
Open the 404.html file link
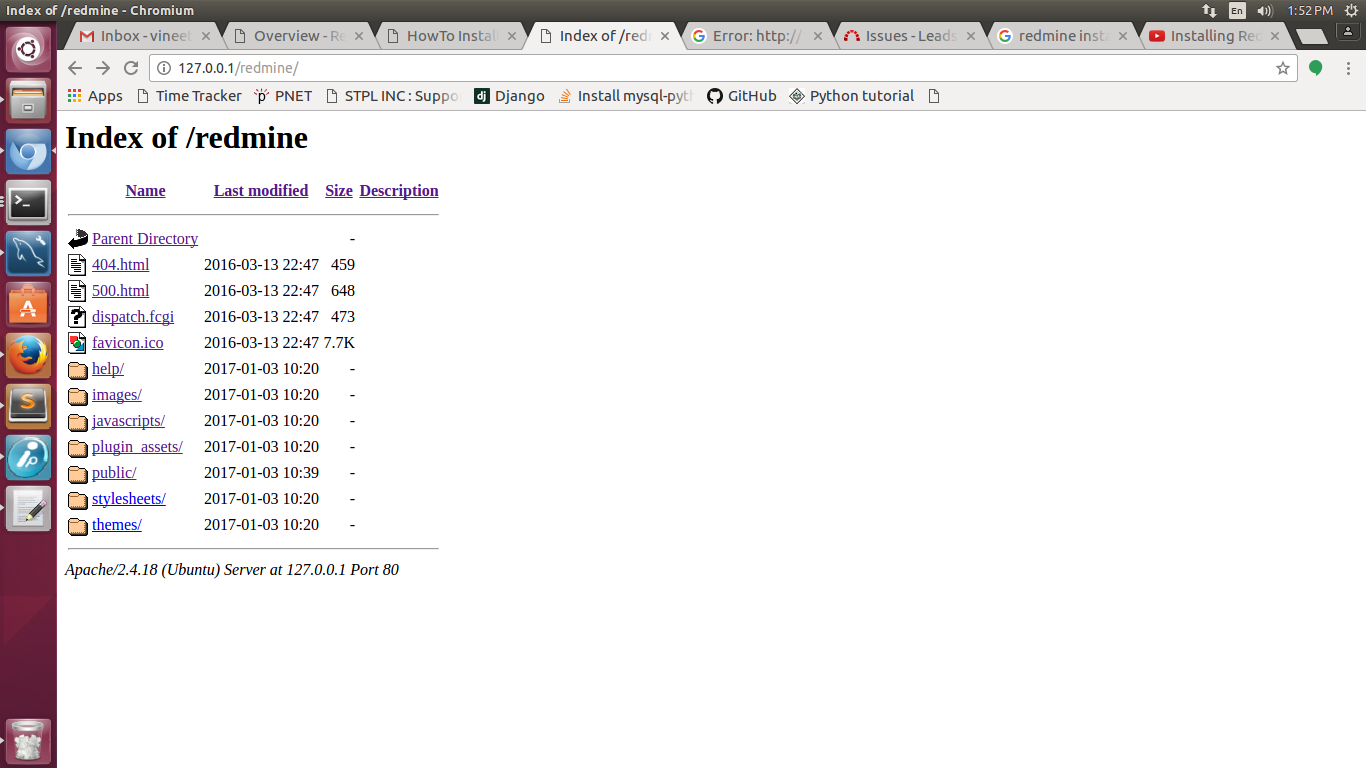pyautogui.click(x=120, y=265)
